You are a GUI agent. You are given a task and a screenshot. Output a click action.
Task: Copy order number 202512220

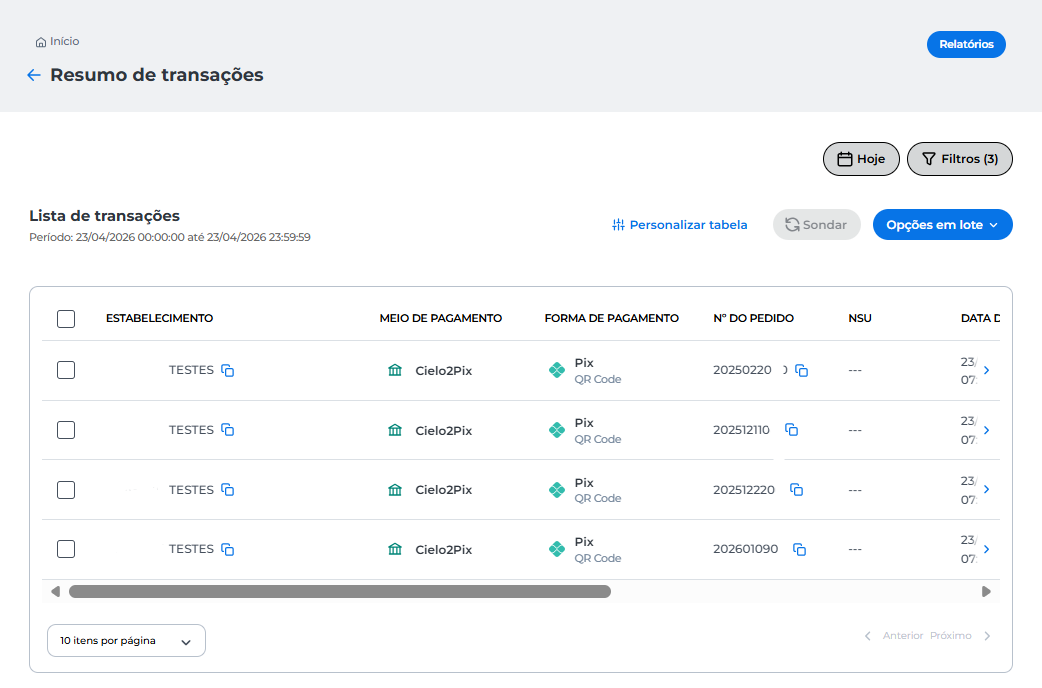coord(796,490)
